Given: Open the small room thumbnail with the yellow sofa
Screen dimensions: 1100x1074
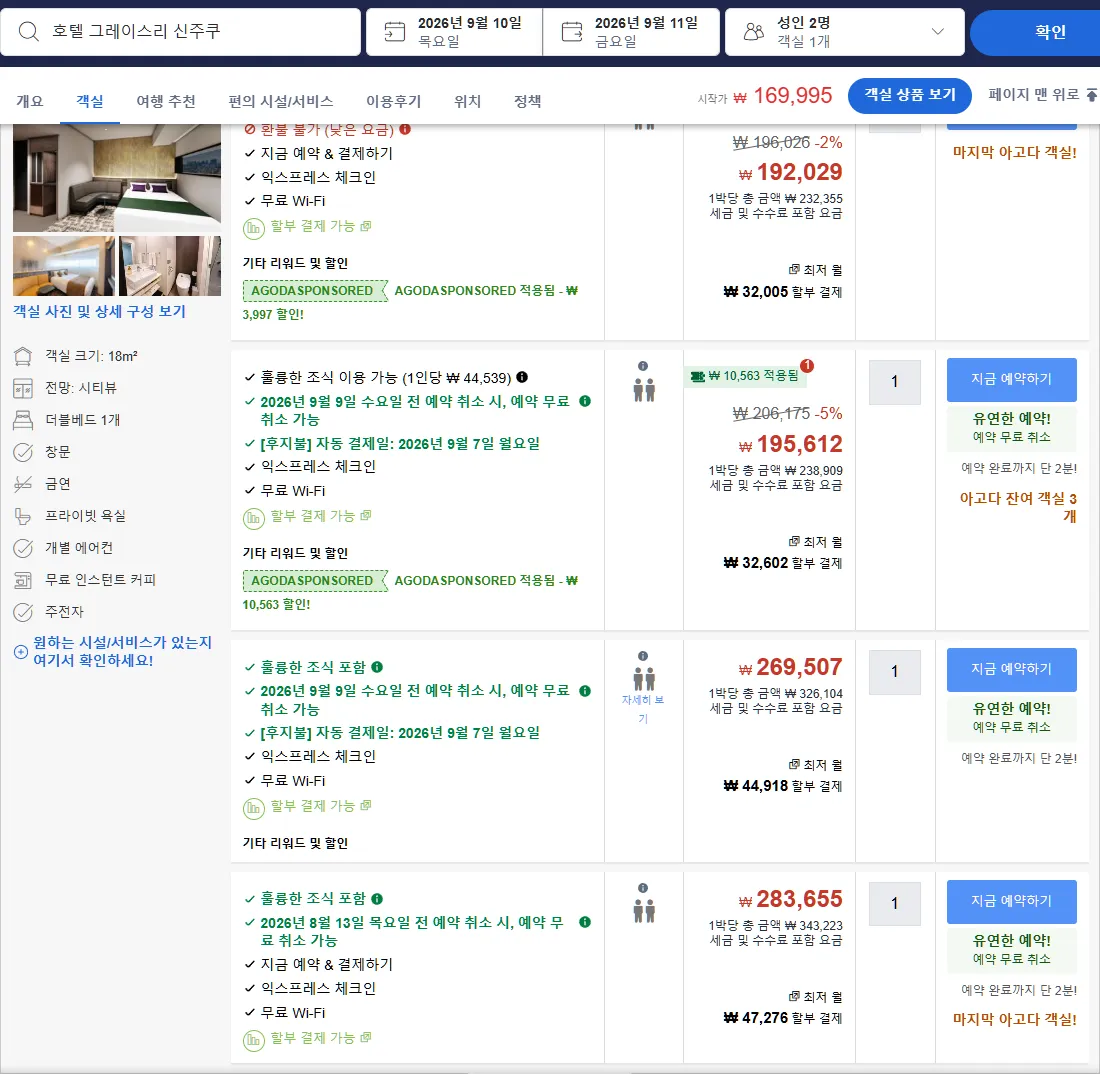Looking at the screenshot, I should point(63,266).
